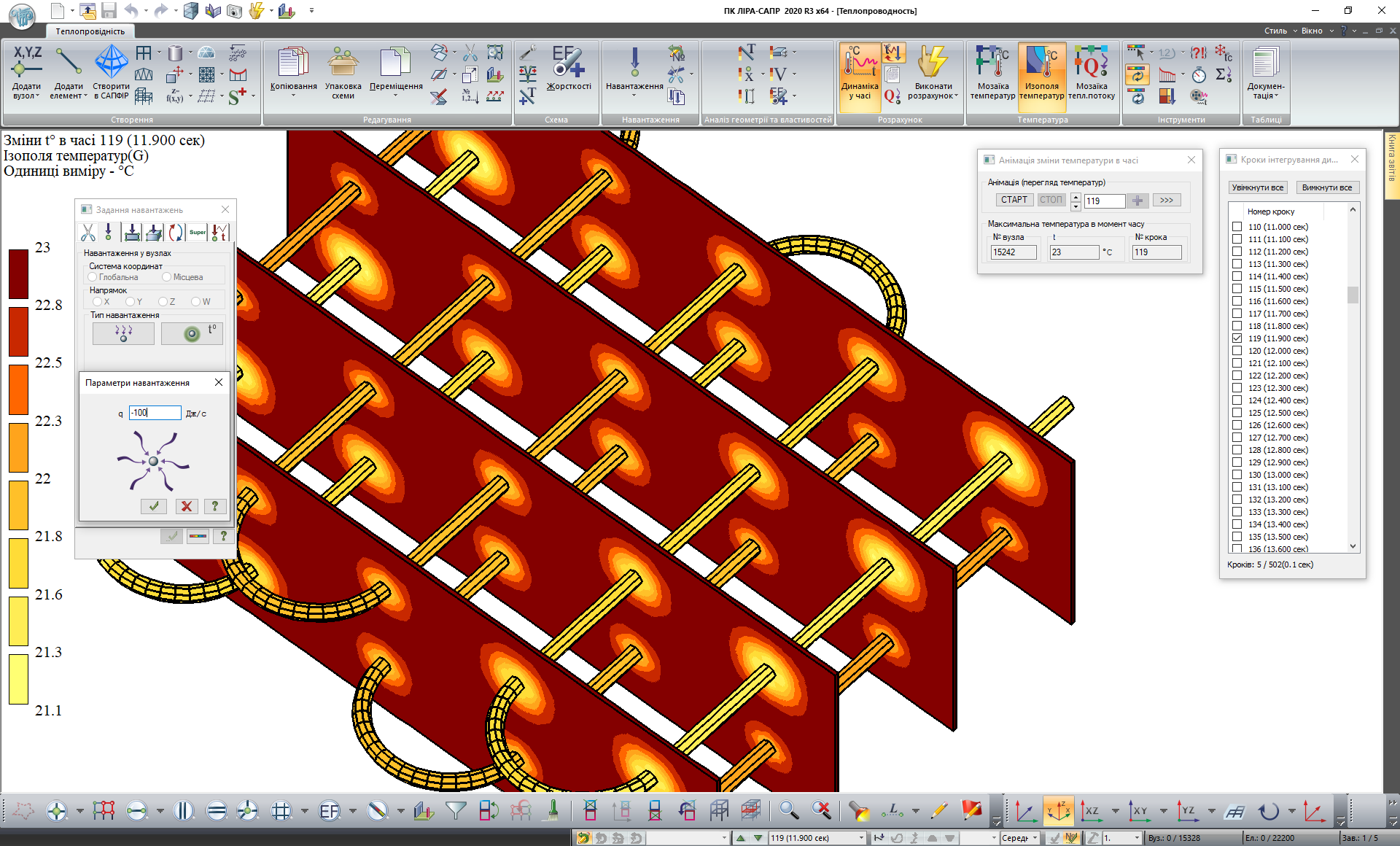Check step 120 (12.000 сек) checkbox

click(x=1237, y=351)
